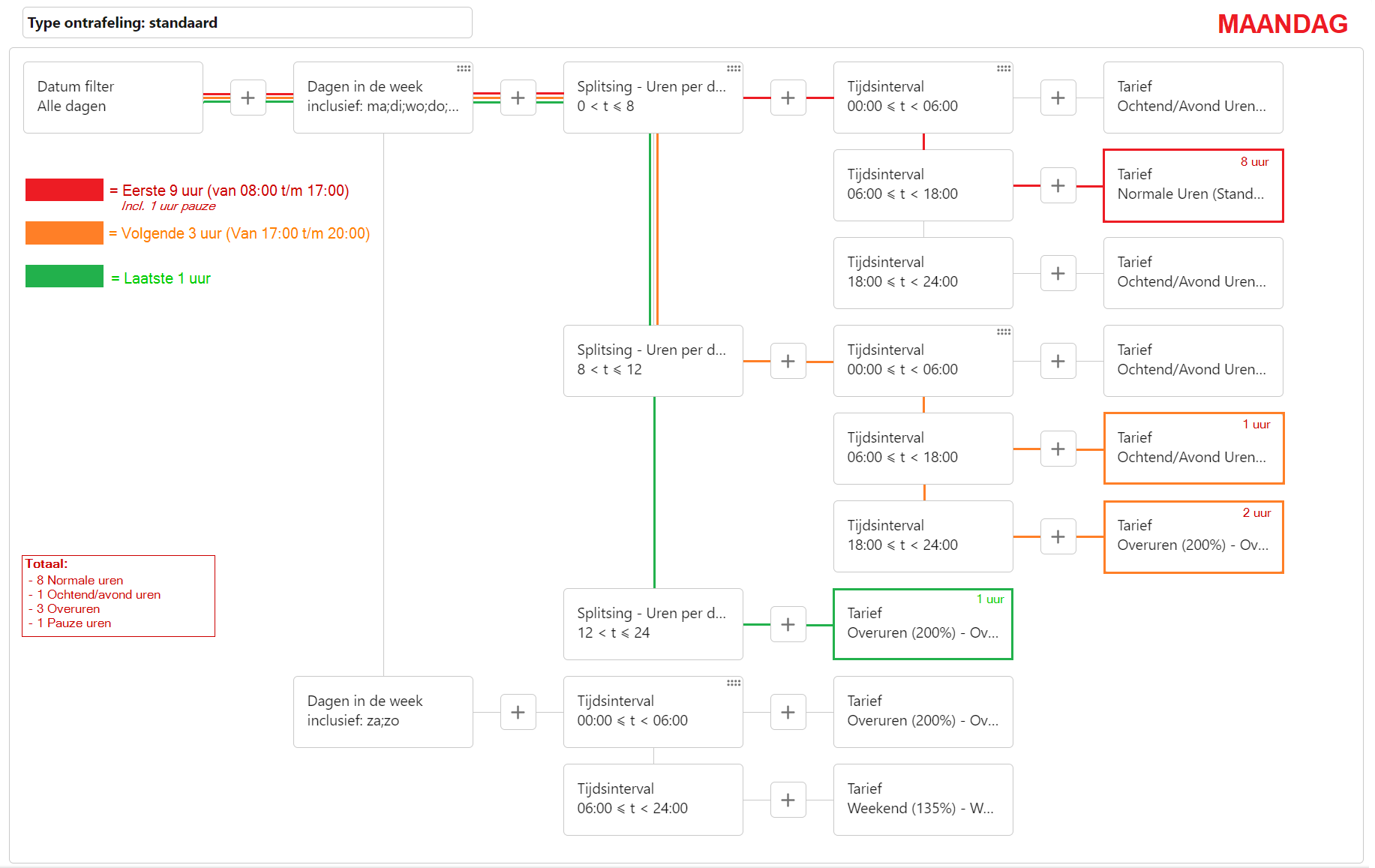Click plus before Weekend (135%) tarief
Screen dimensions: 1375x868
[788, 800]
